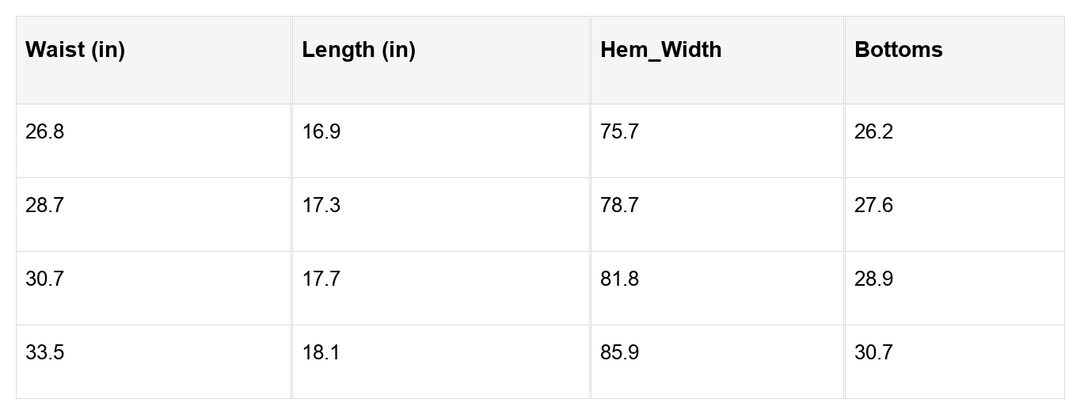Viewport: 1080px width, 414px height.
Task: Click the Hem_Width column header
Action: tap(660, 51)
